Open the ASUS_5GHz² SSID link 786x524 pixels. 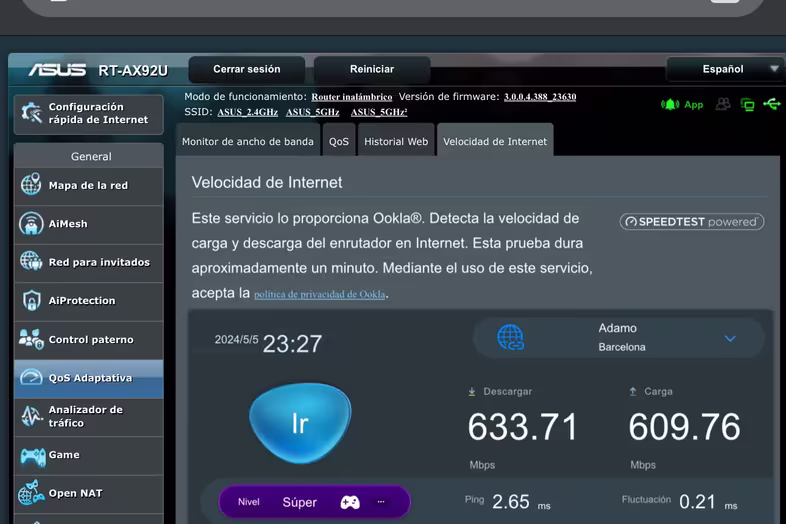pos(379,112)
